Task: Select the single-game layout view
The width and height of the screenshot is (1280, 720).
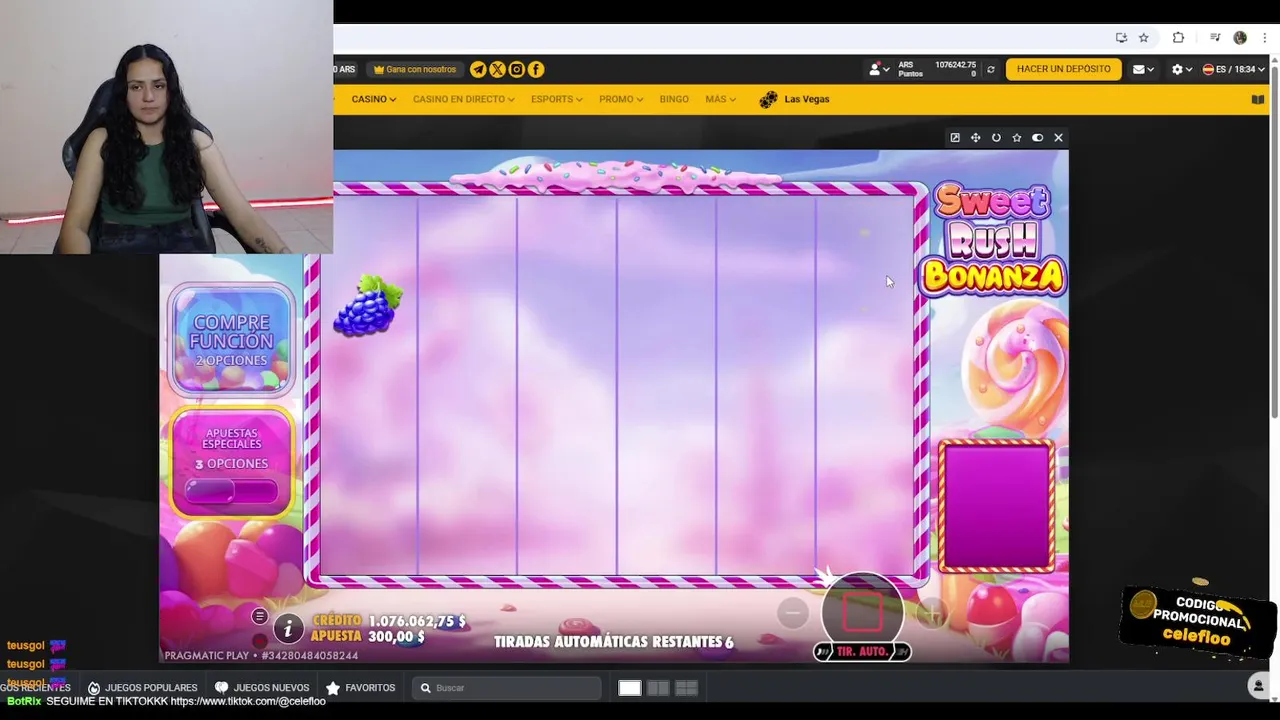Action: click(630, 688)
